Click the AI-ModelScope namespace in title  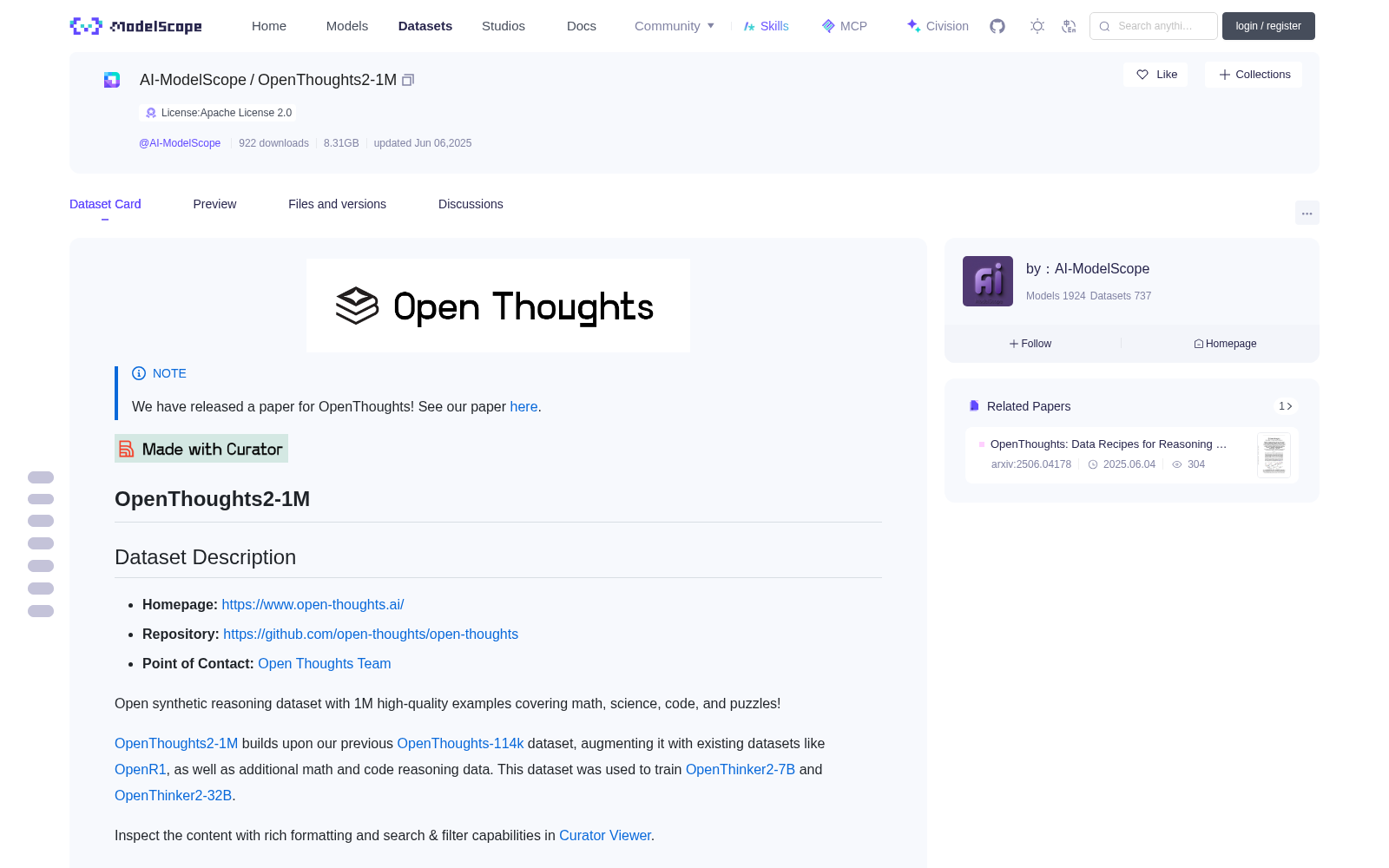[x=193, y=80]
